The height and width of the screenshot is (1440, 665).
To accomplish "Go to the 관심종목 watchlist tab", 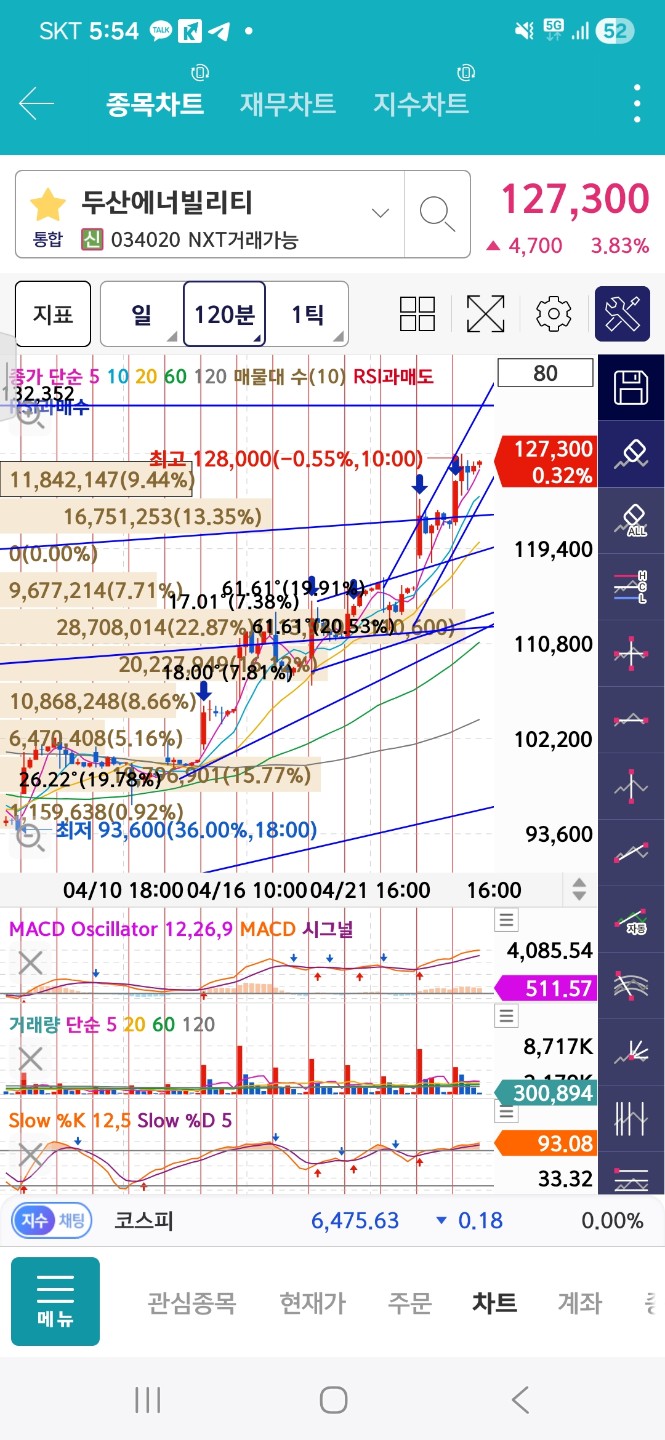I will click(191, 1303).
